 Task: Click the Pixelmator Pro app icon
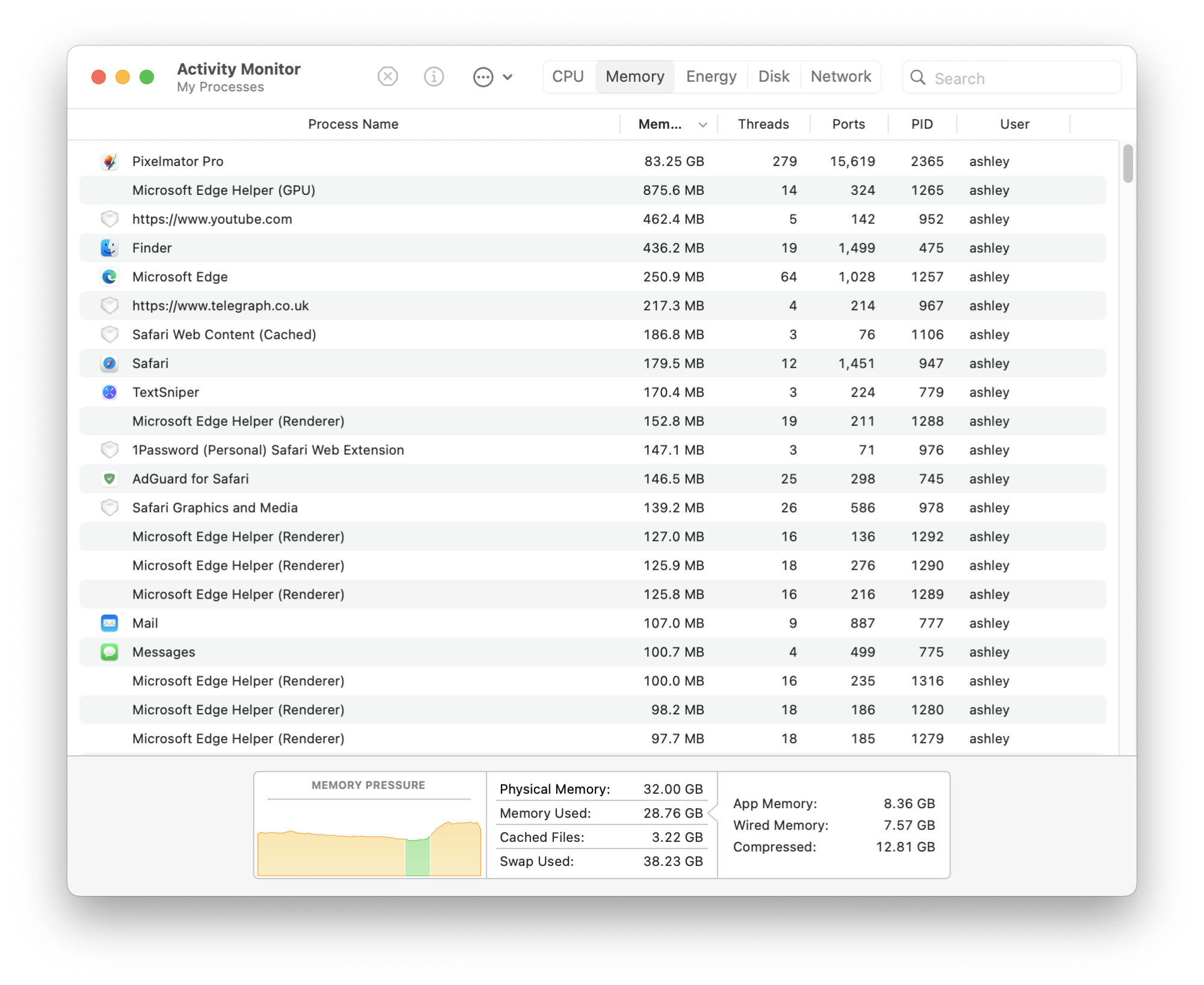pos(110,161)
